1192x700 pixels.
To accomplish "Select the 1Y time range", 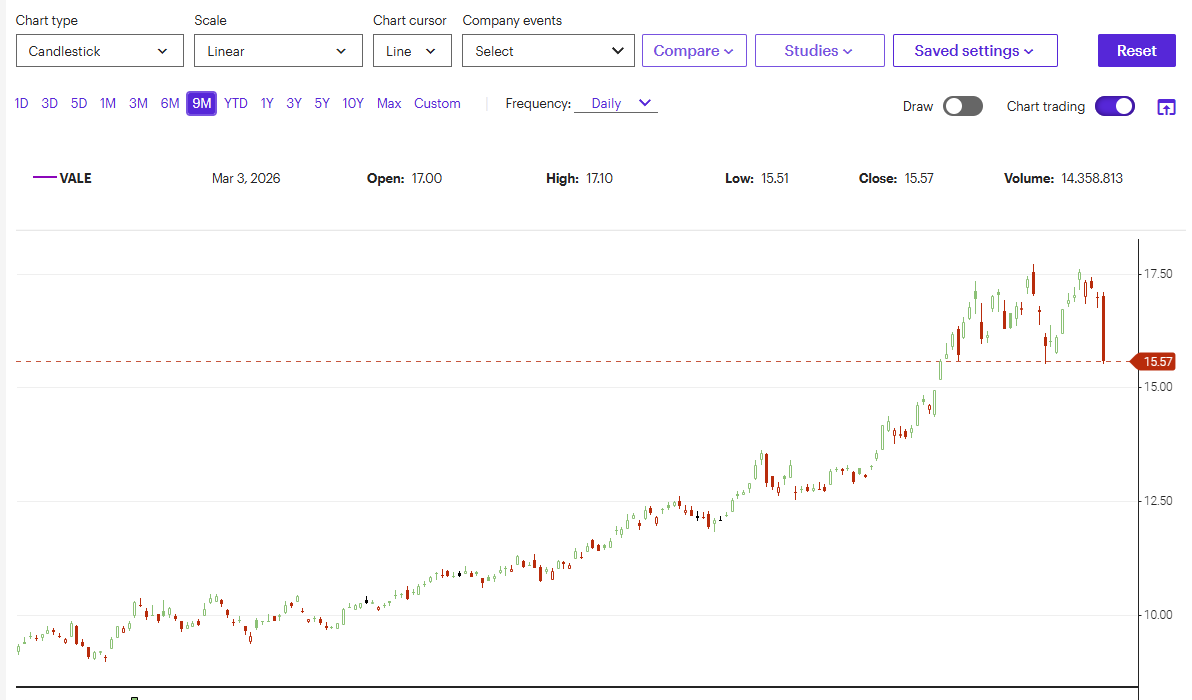I will click(x=267, y=103).
